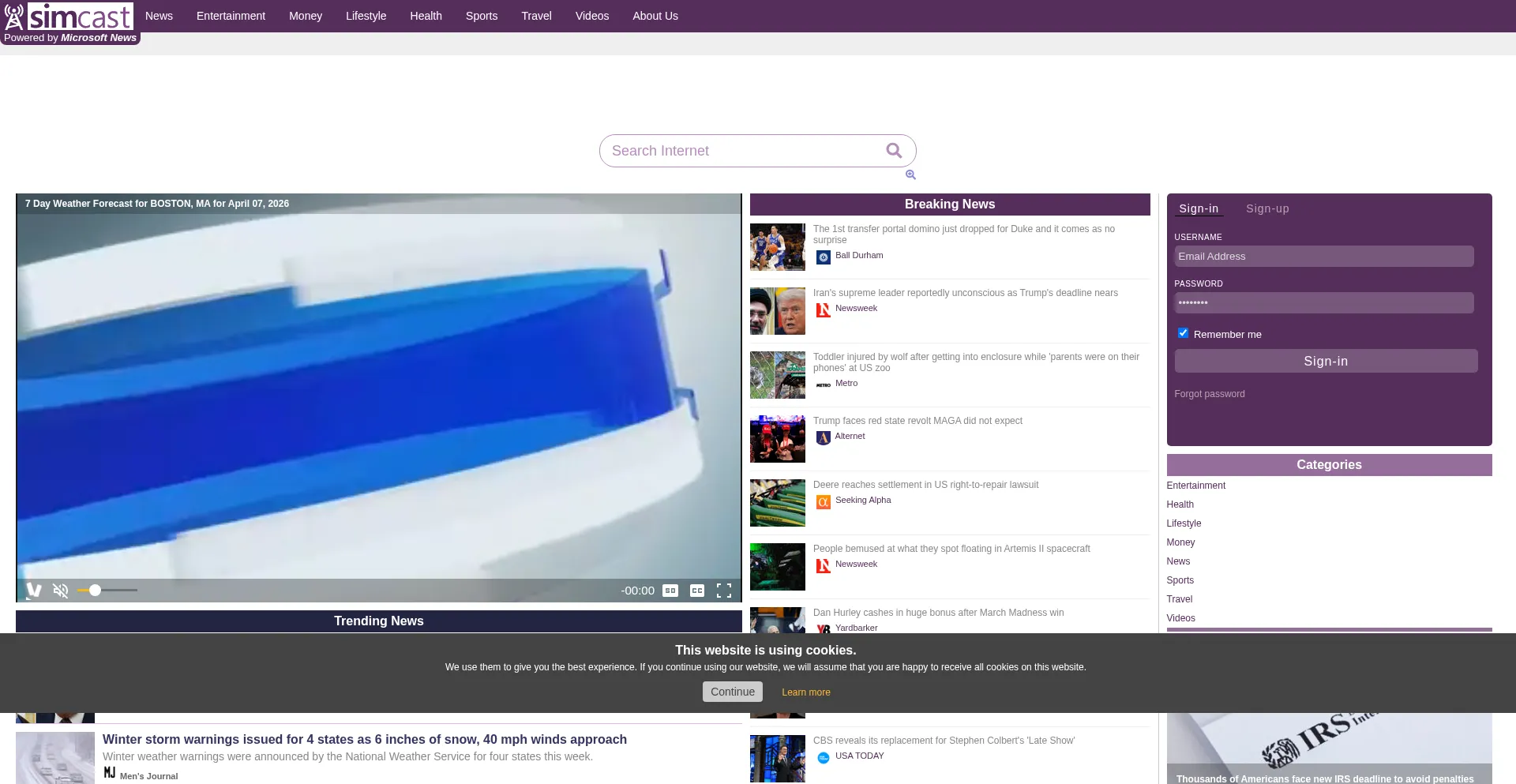1516x784 pixels.
Task: Open the Money category link
Action: [1180, 542]
